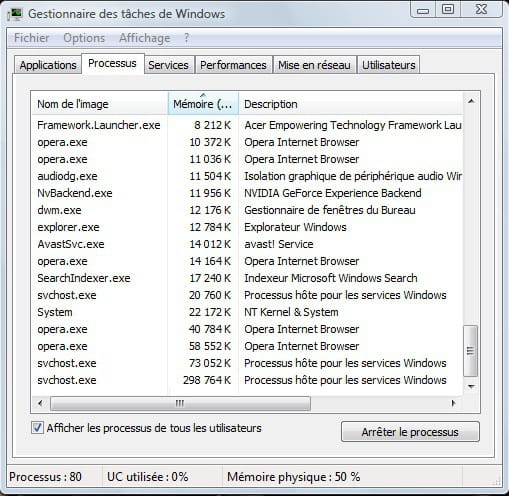Open the Options menu
This screenshot has height=496, width=509.
(x=84, y=38)
